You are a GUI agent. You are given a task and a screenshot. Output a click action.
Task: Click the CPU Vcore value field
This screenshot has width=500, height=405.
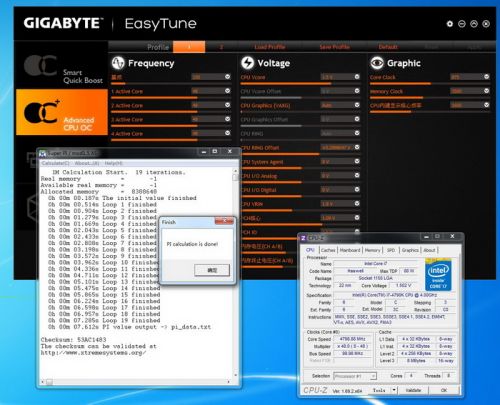coord(337,77)
